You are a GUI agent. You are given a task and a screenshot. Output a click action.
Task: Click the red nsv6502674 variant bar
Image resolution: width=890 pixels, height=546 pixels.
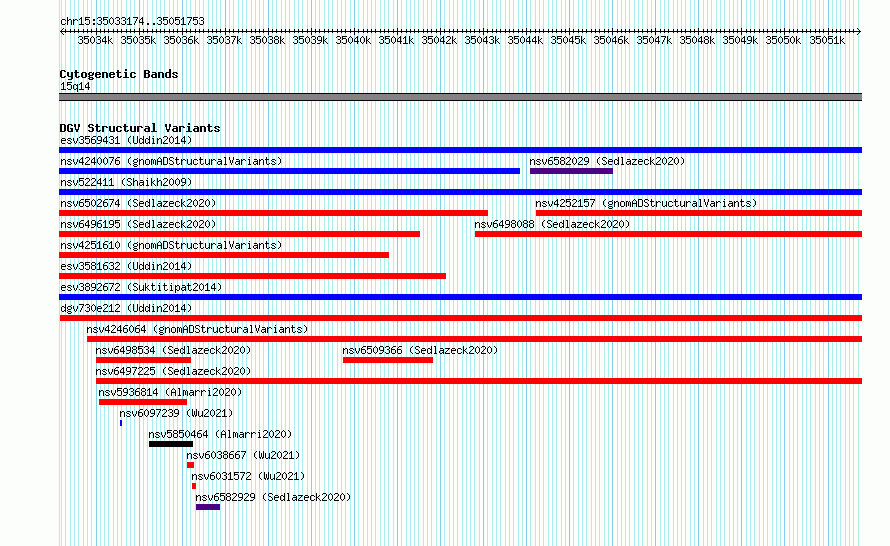pyautogui.click(x=273, y=213)
